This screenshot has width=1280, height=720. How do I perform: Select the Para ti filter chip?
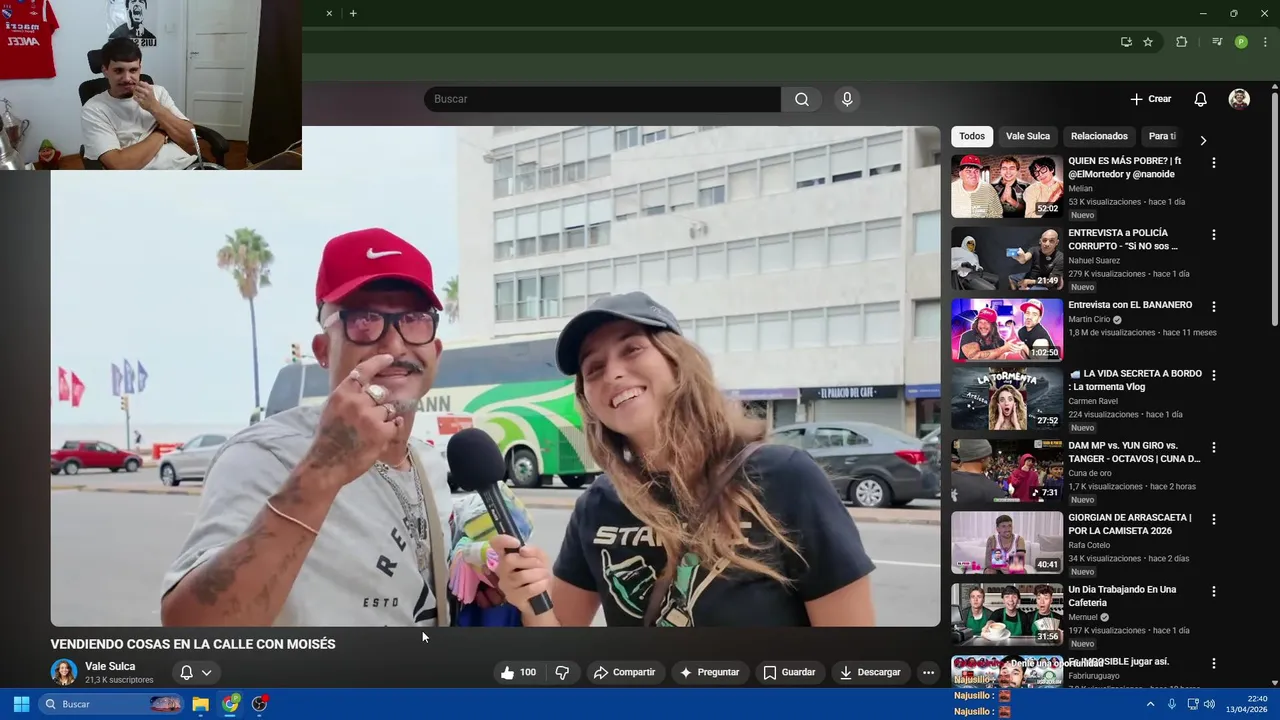tap(1161, 136)
